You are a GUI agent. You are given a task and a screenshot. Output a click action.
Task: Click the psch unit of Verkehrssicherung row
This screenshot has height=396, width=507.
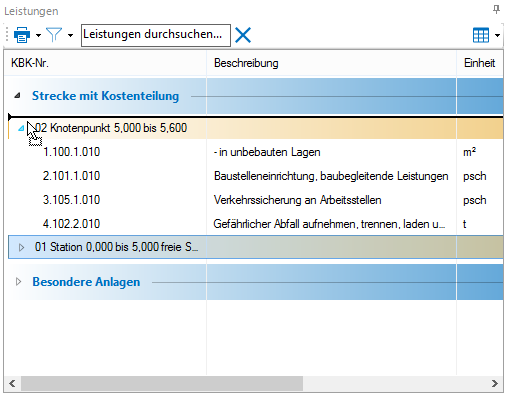(475, 200)
